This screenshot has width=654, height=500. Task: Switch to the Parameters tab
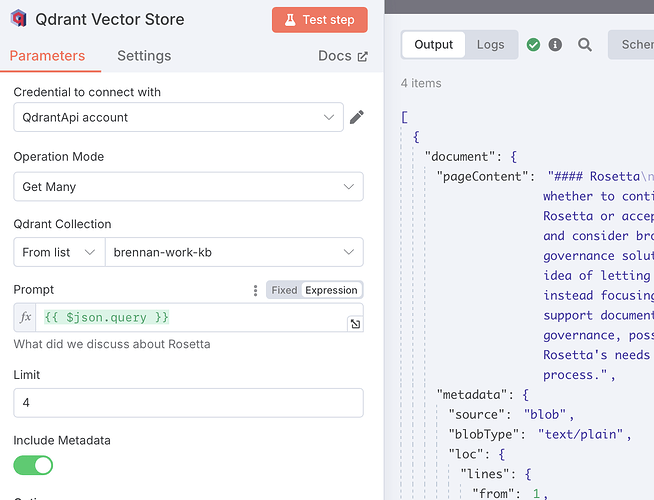pyautogui.click(x=47, y=56)
